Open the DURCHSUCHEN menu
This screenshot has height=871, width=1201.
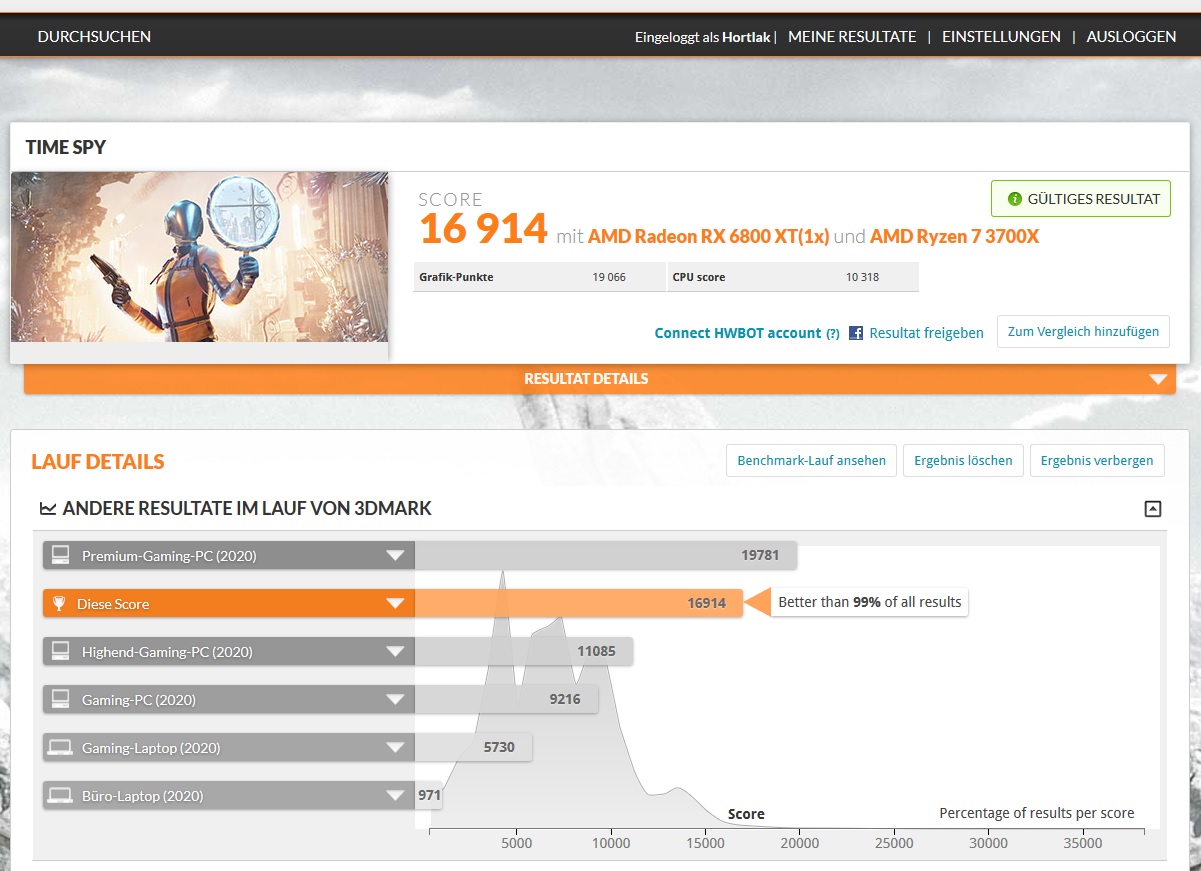pyautogui.click(x=93, y=36)
